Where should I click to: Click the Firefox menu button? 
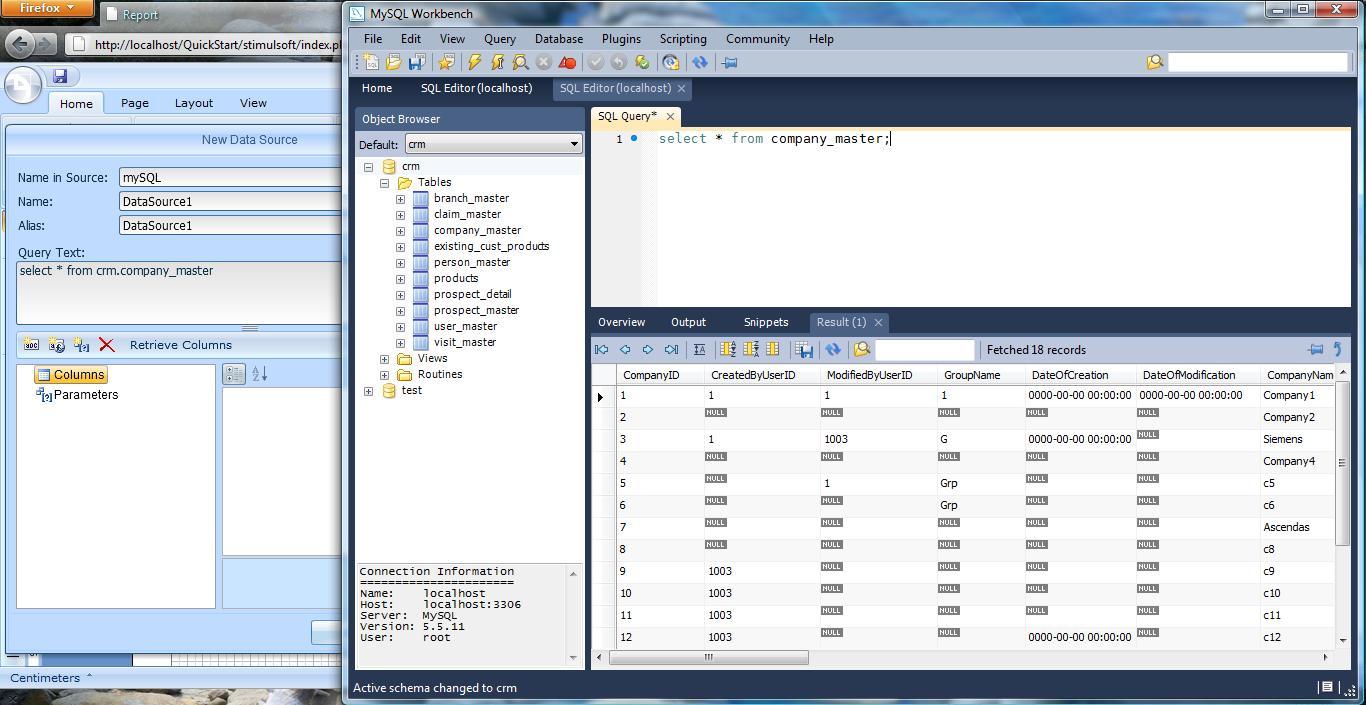click(x=47, y=9)
